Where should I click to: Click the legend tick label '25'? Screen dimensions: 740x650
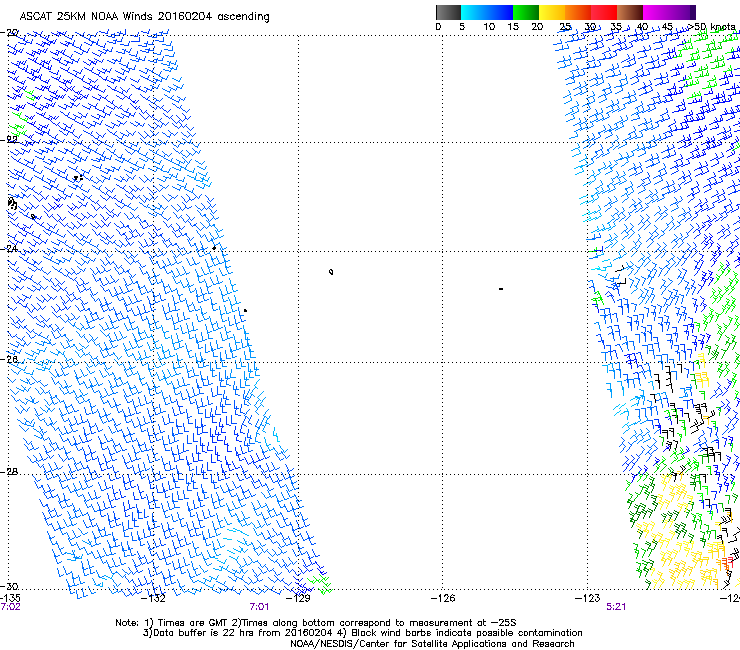[x=565, y=27]
